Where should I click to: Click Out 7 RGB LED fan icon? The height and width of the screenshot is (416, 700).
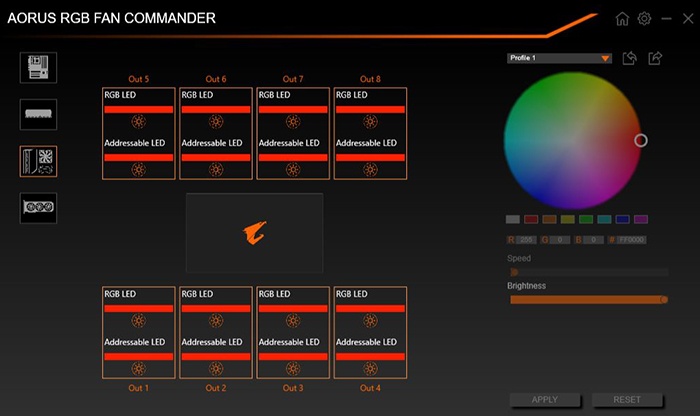coord(293,121)
